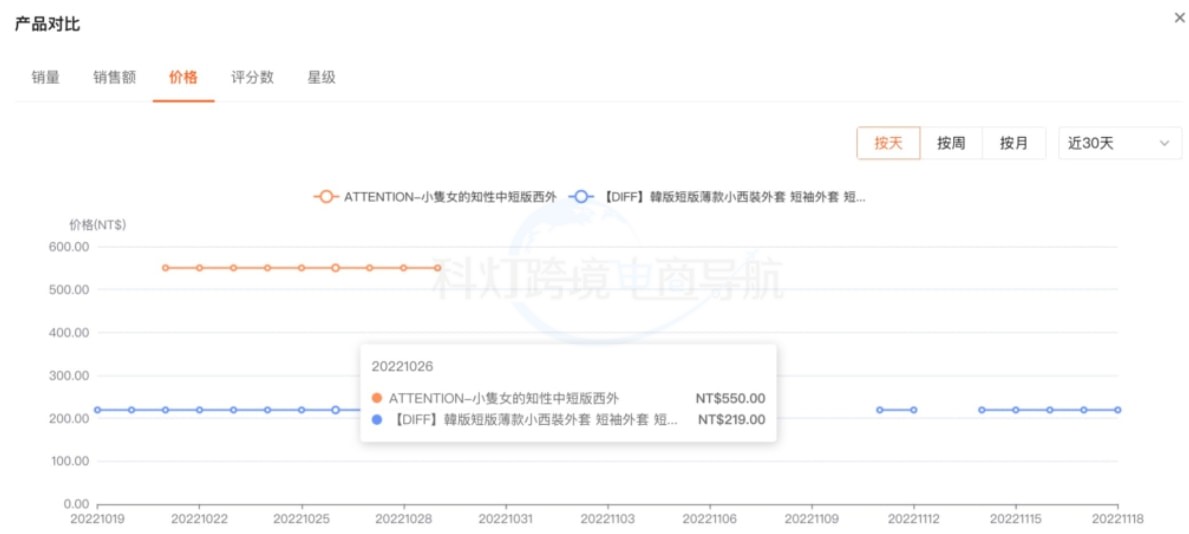This screenshot has width=1189, height=534.
Task: Open the 评分数 tab
Action: (x=253, y=77)
